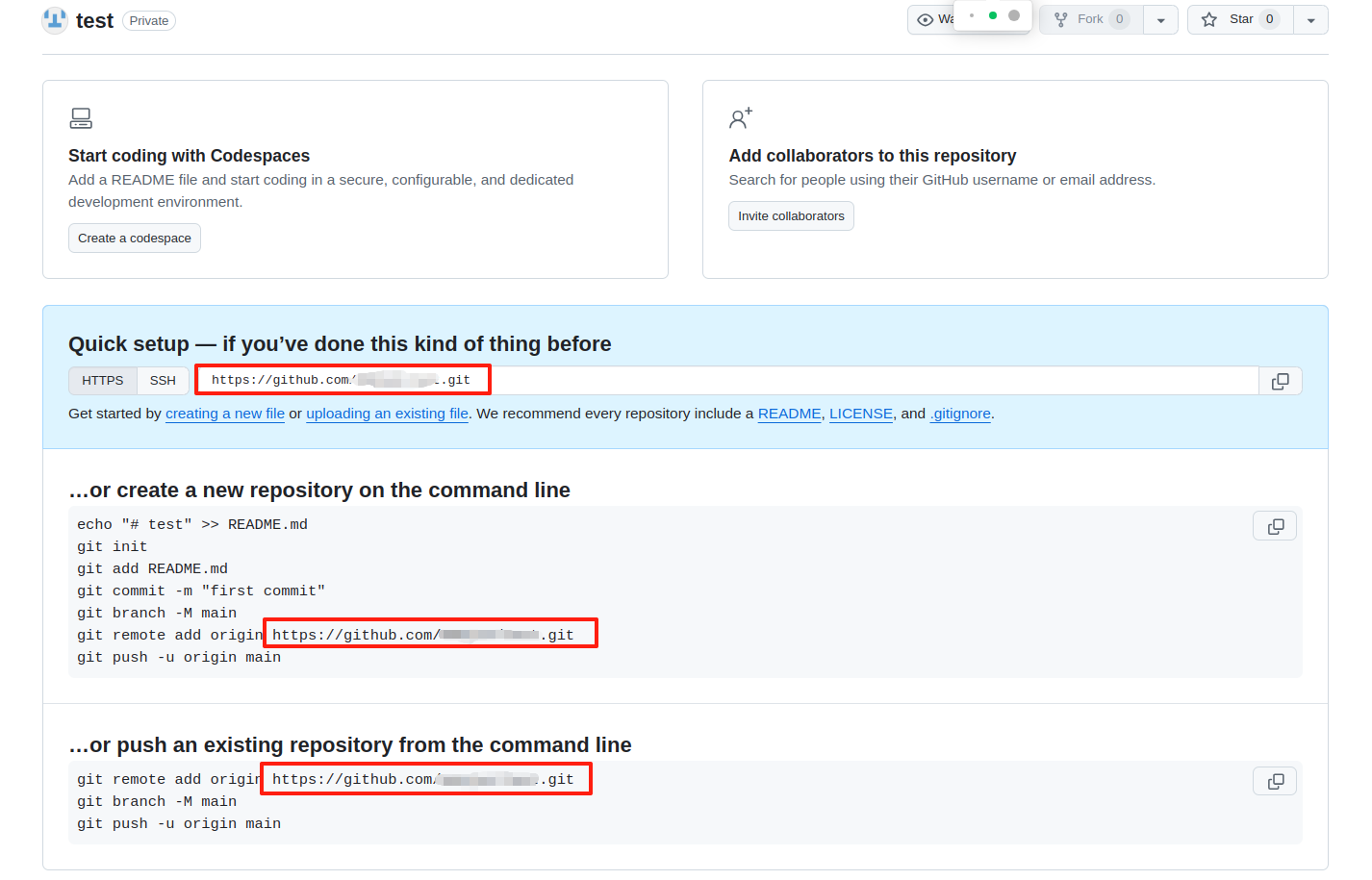Open the uploading an existing file link

tap(387, 414)
